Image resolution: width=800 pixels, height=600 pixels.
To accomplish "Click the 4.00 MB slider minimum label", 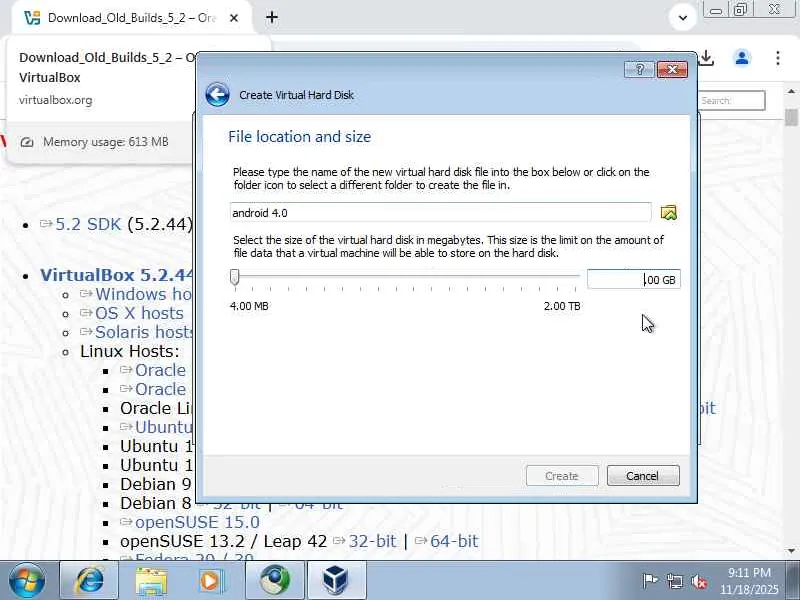I will pyautogui.click(x=249, y=306).
